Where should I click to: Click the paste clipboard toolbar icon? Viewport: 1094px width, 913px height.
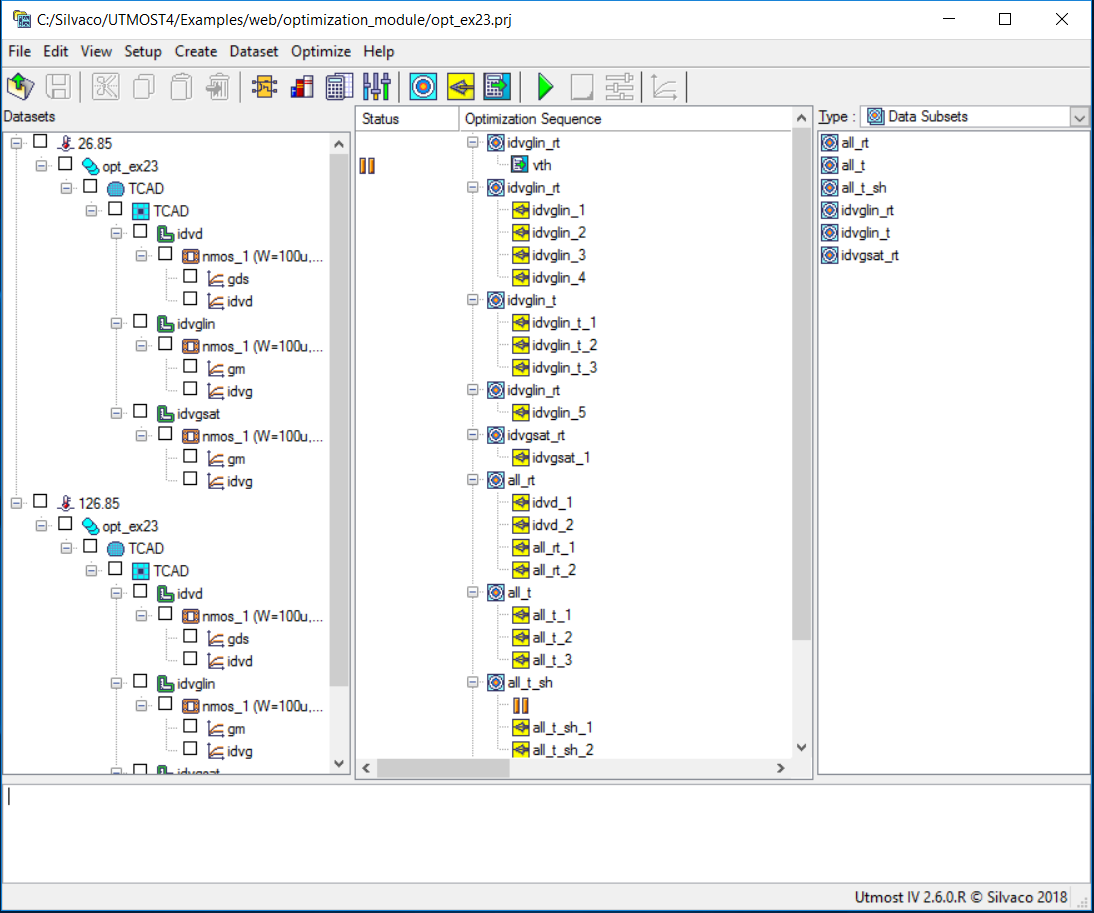tap(181, 86)
